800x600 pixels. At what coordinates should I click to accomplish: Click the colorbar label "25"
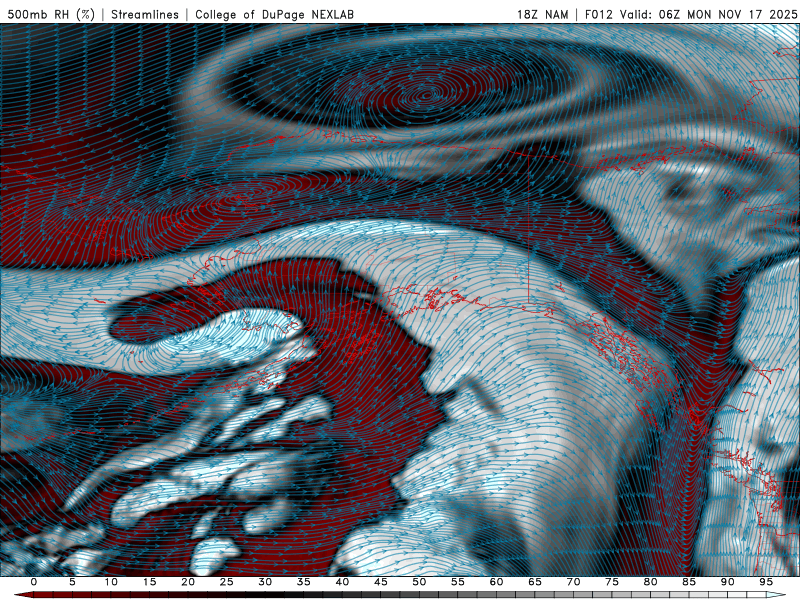[227, 582]
